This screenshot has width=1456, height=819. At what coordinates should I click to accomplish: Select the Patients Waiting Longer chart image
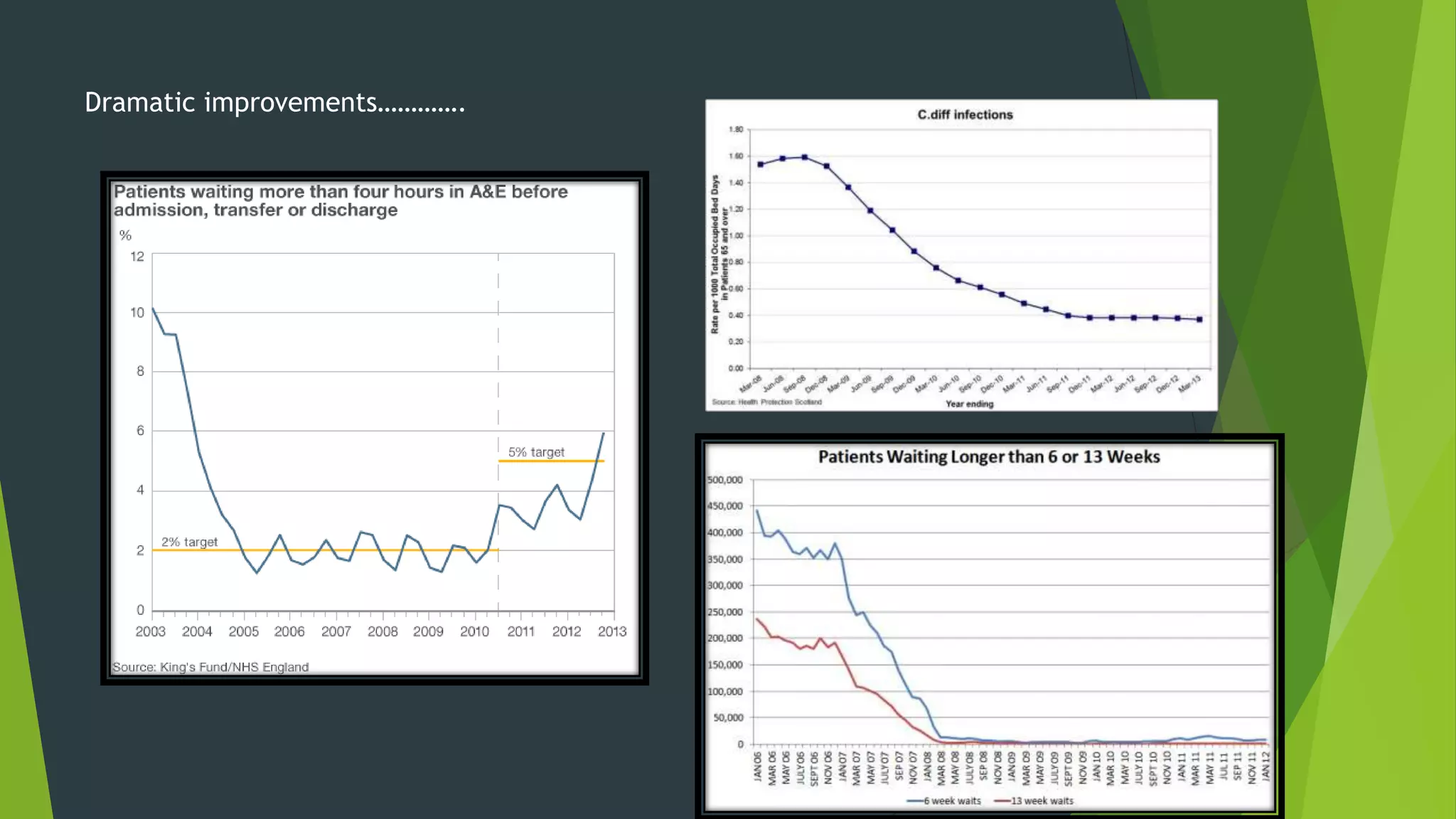click(x=989, y=626)
